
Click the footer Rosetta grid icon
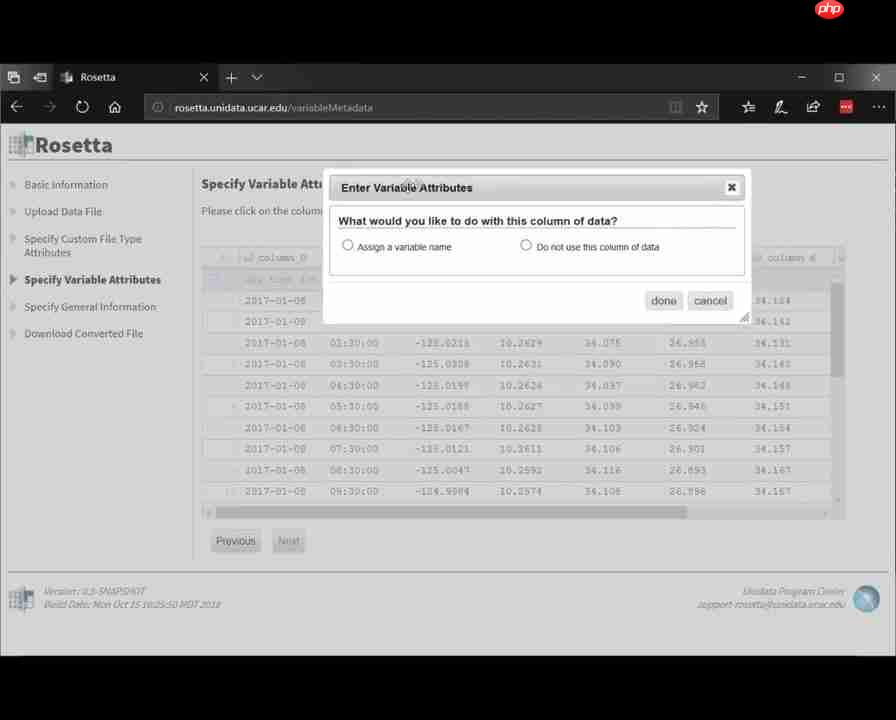tap(21, 598)
